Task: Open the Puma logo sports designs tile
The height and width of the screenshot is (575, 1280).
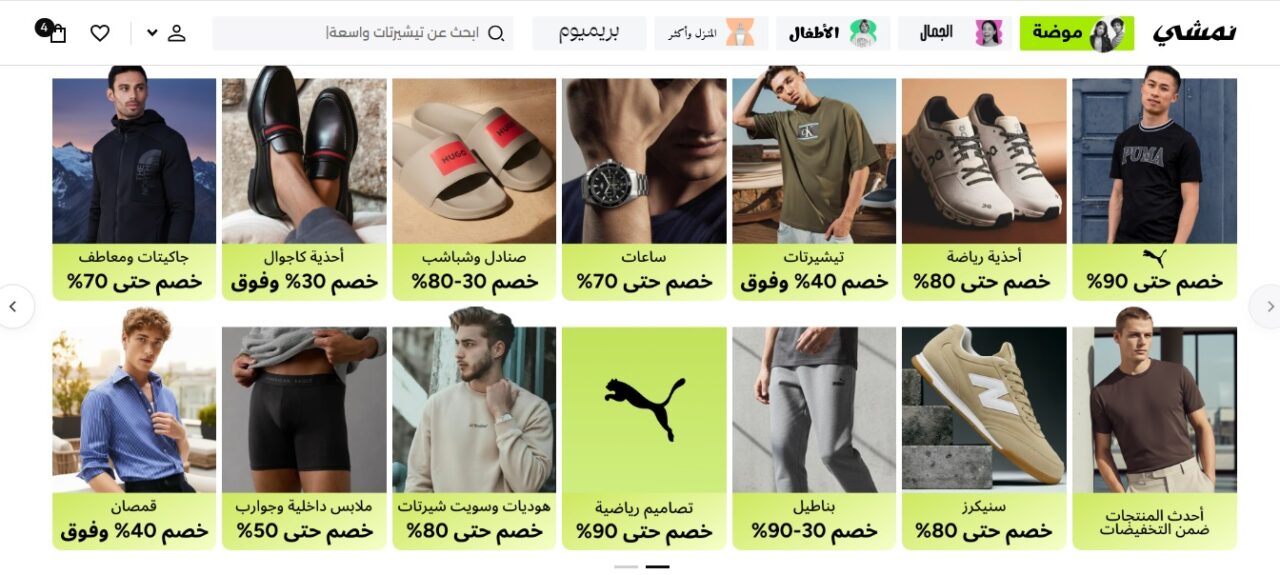Action: [x=644, y=438]
